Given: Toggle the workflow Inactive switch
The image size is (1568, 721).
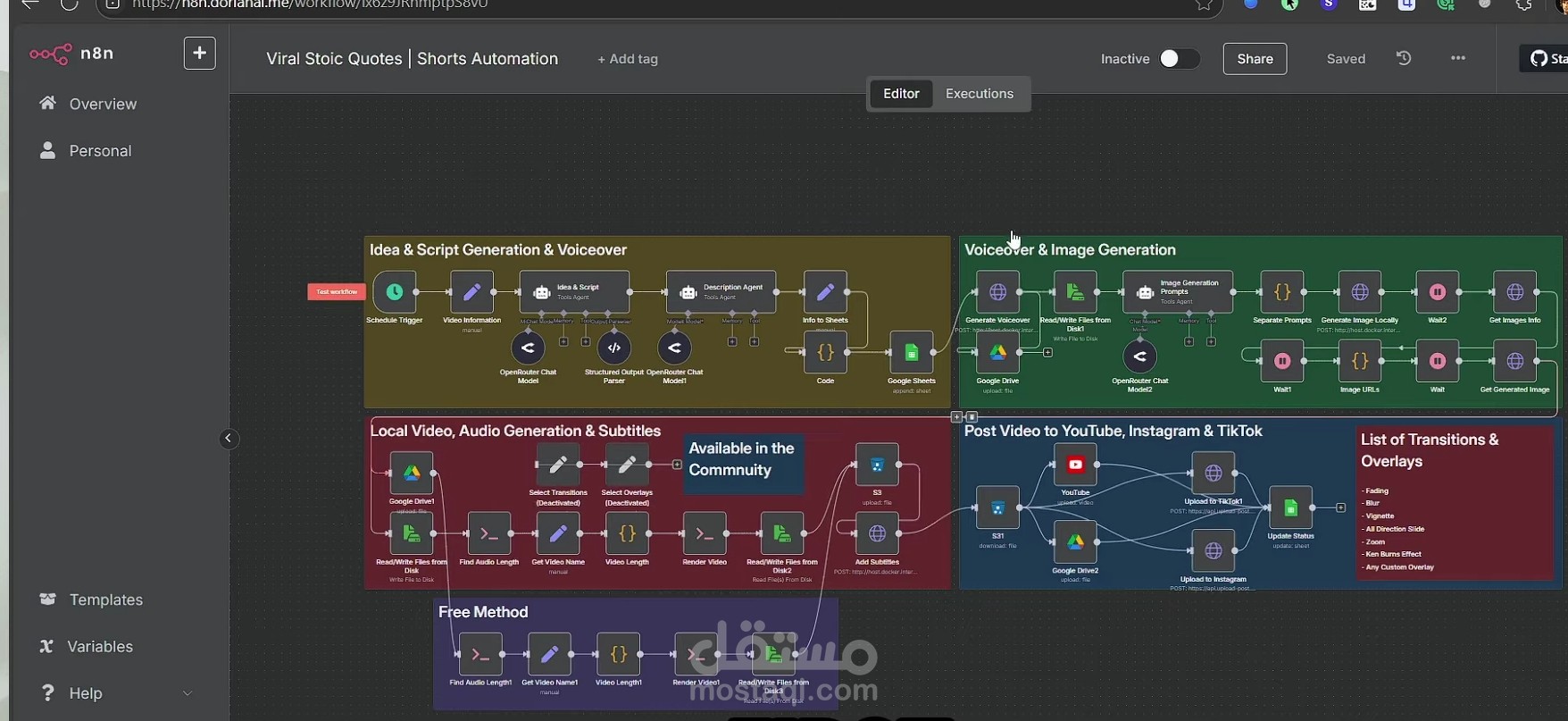Looking at the screenshot, I should coord(1179,59).
